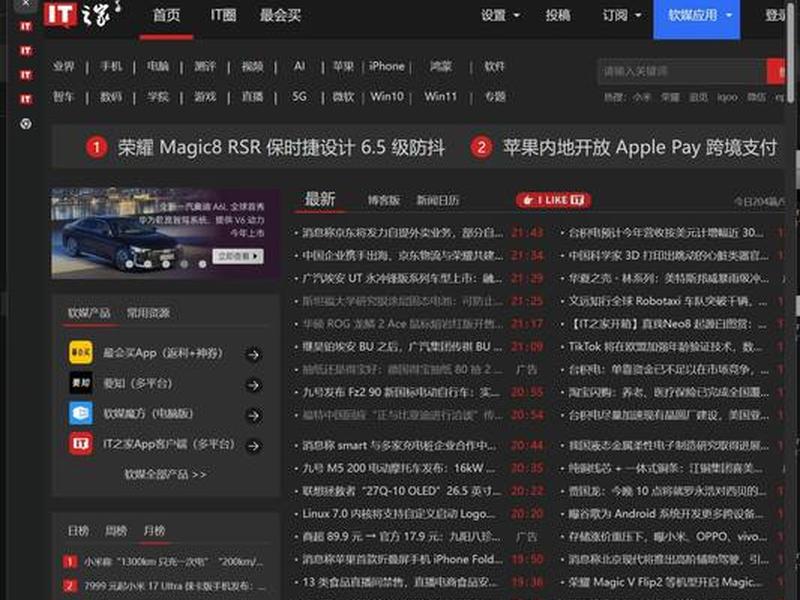Click the I LIKE IT thumbs-up badge
800x600 pixels.
tap(554, 200)
